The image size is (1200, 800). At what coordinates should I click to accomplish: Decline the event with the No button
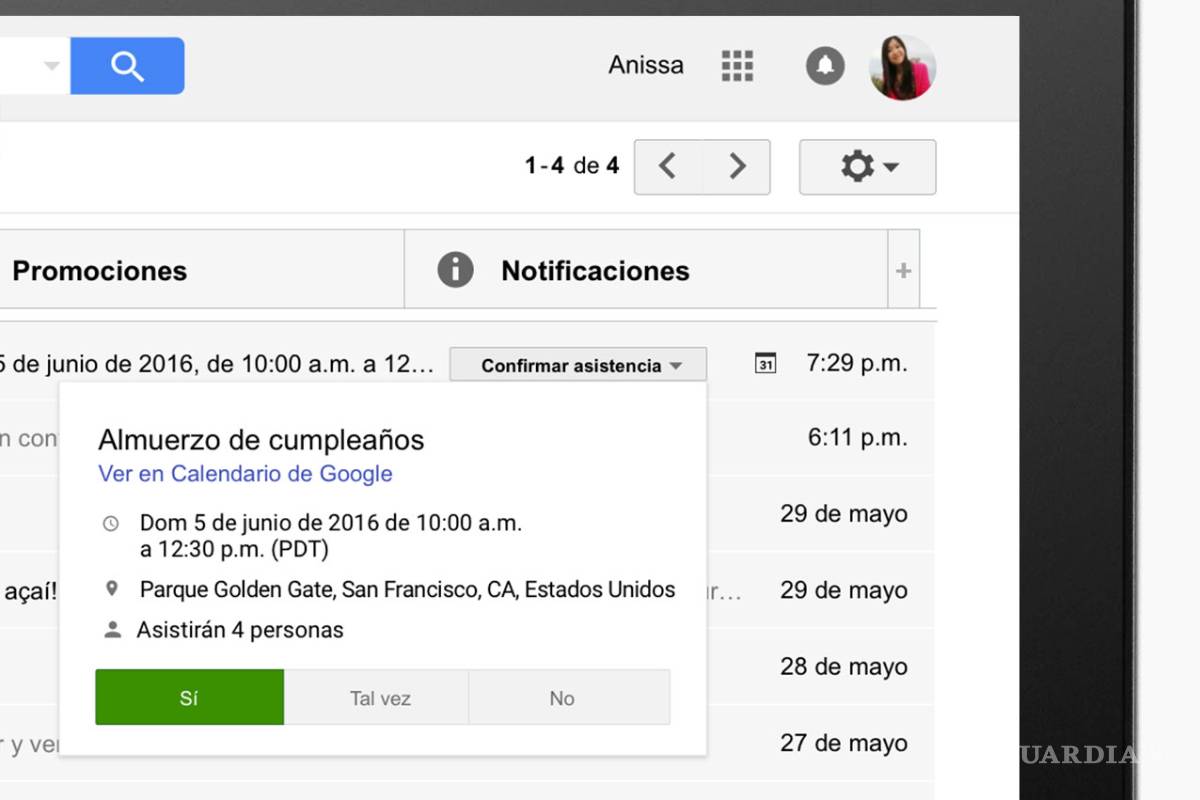click(x=562, y=697)
